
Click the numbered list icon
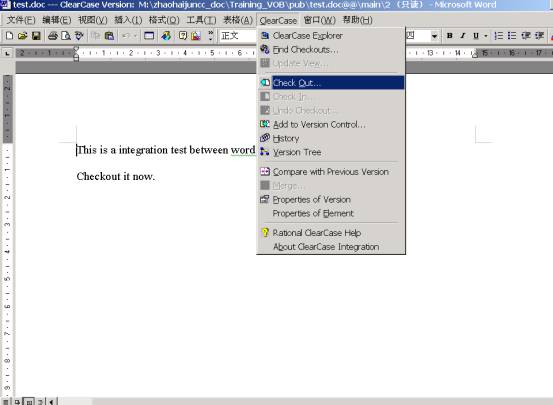tap(499, 36)
